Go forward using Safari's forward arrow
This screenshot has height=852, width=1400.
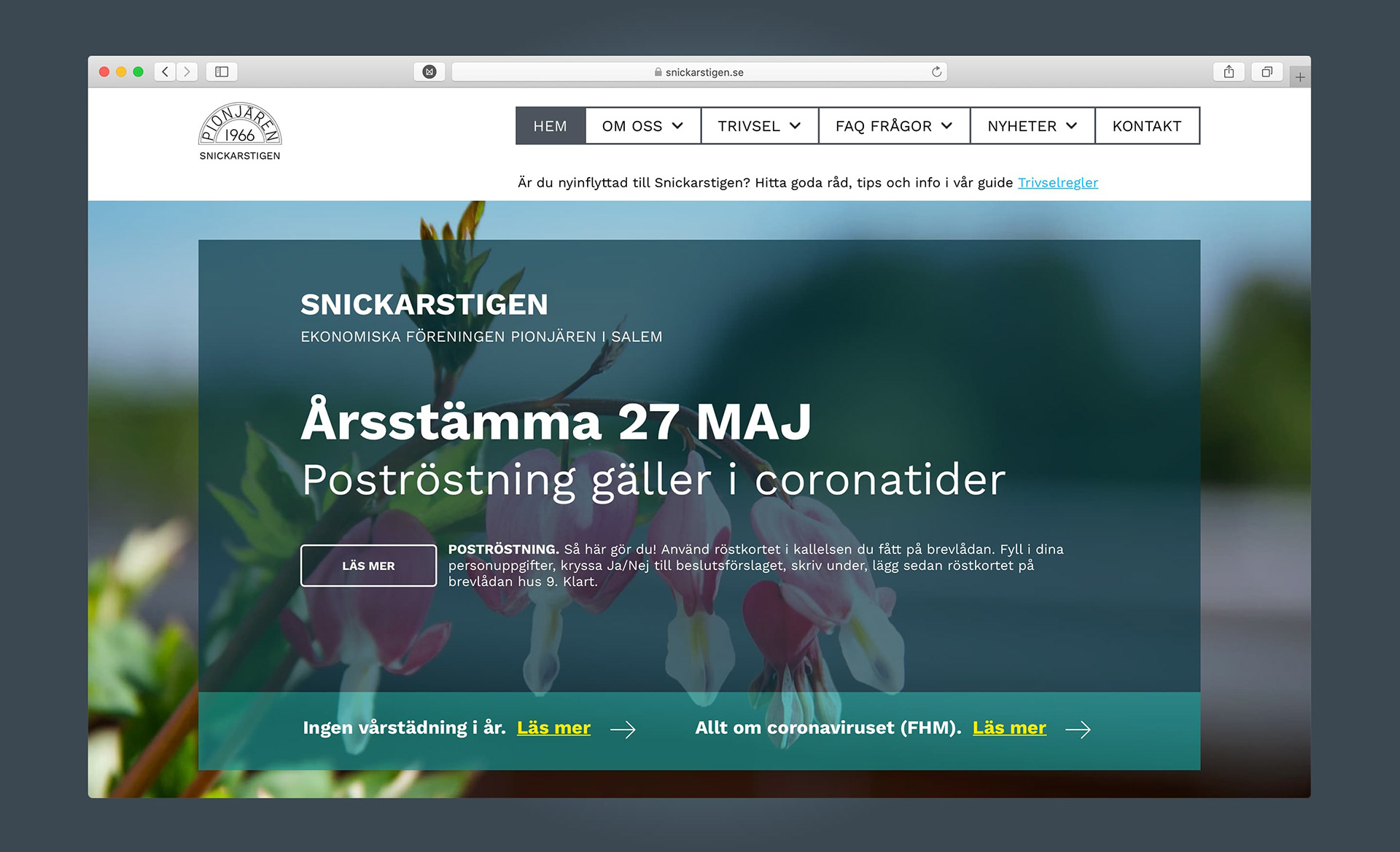click(187, 71)
